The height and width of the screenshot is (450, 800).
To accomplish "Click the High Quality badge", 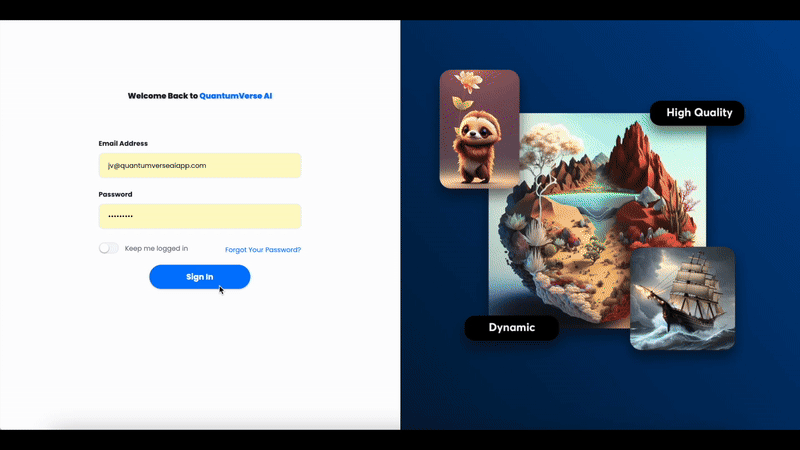I will point(697,113).
